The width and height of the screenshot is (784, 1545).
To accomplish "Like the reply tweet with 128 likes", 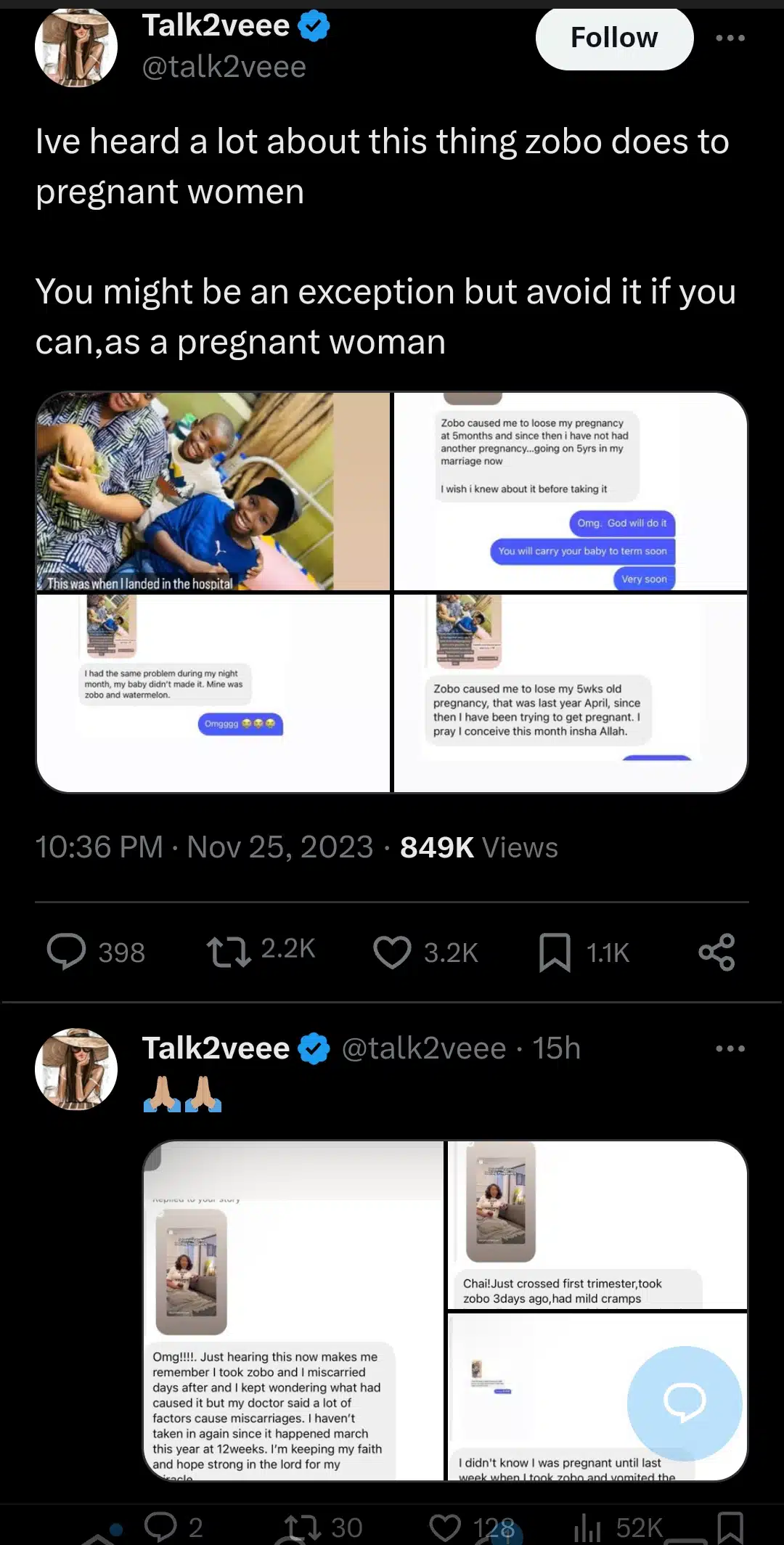I will point(445,1526).
